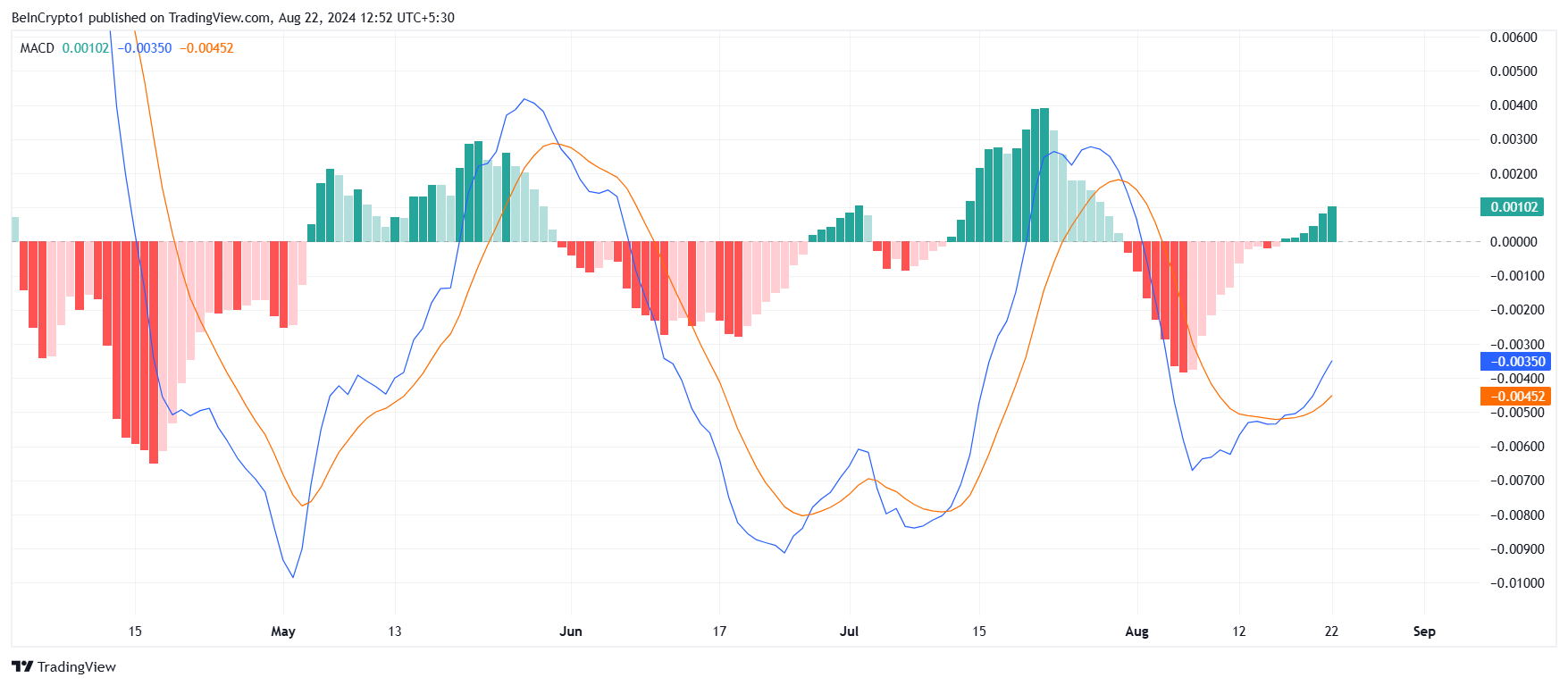Image resolution: width=1568 pixels, height=686 pixels.
Task: Click the May label on time axis
Action: click(282, 632)
